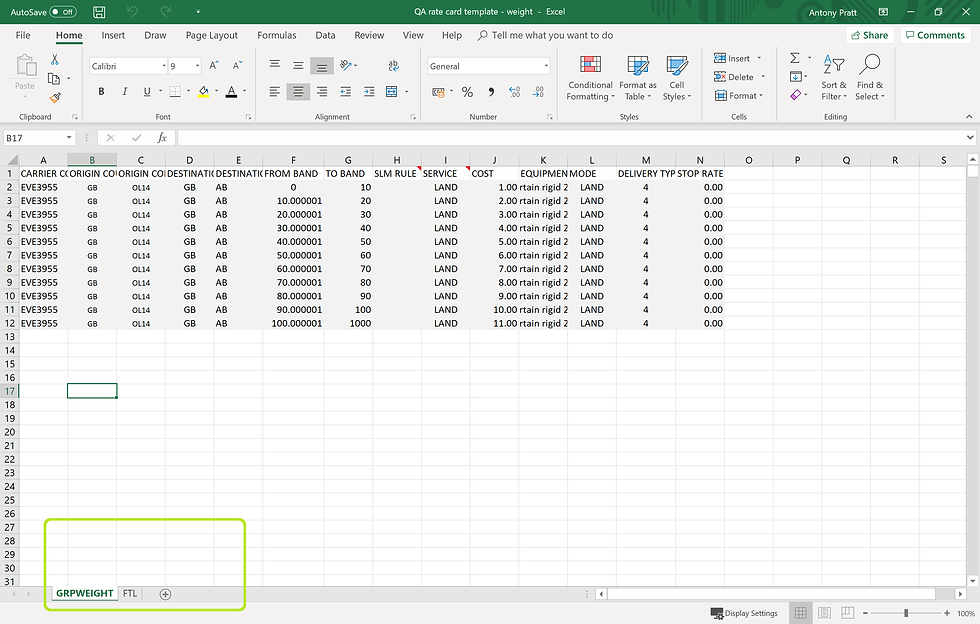Toggle Italic formatting
980x624 pixels.
(124, 92)
